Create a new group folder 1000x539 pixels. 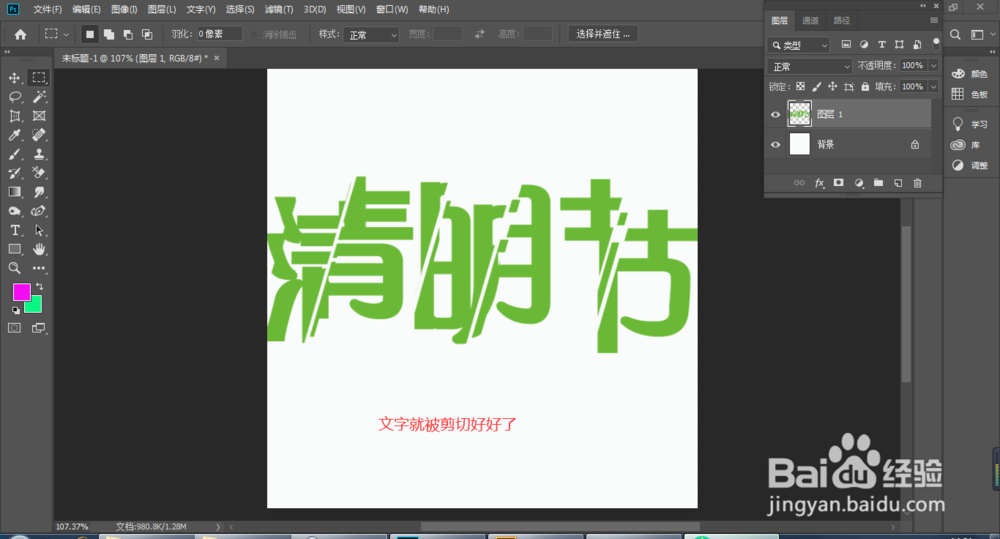878,183
